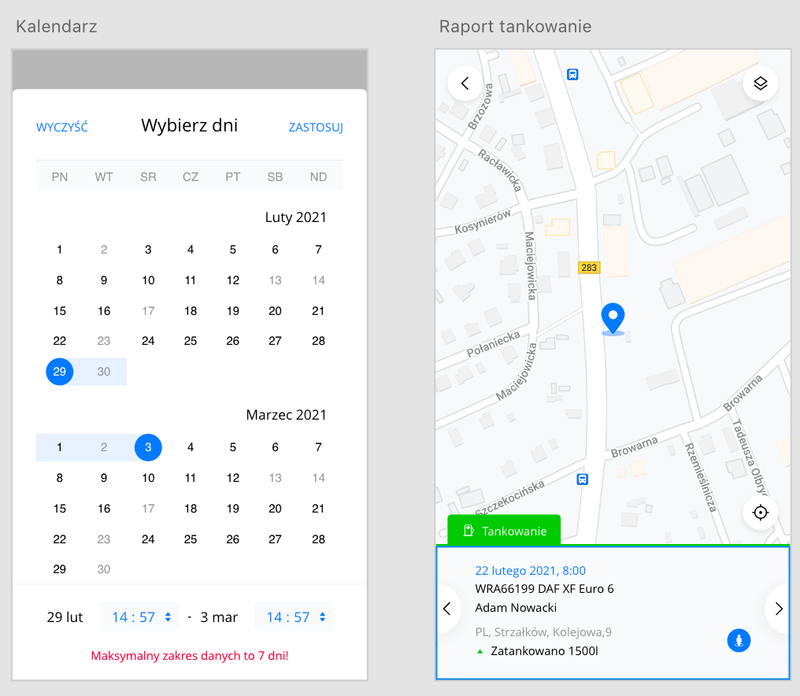The height and width of the screenshot is (696, 800).
Task: Click the highlighted date 29 in Luty 2021
Action: (x=59, y=371)
